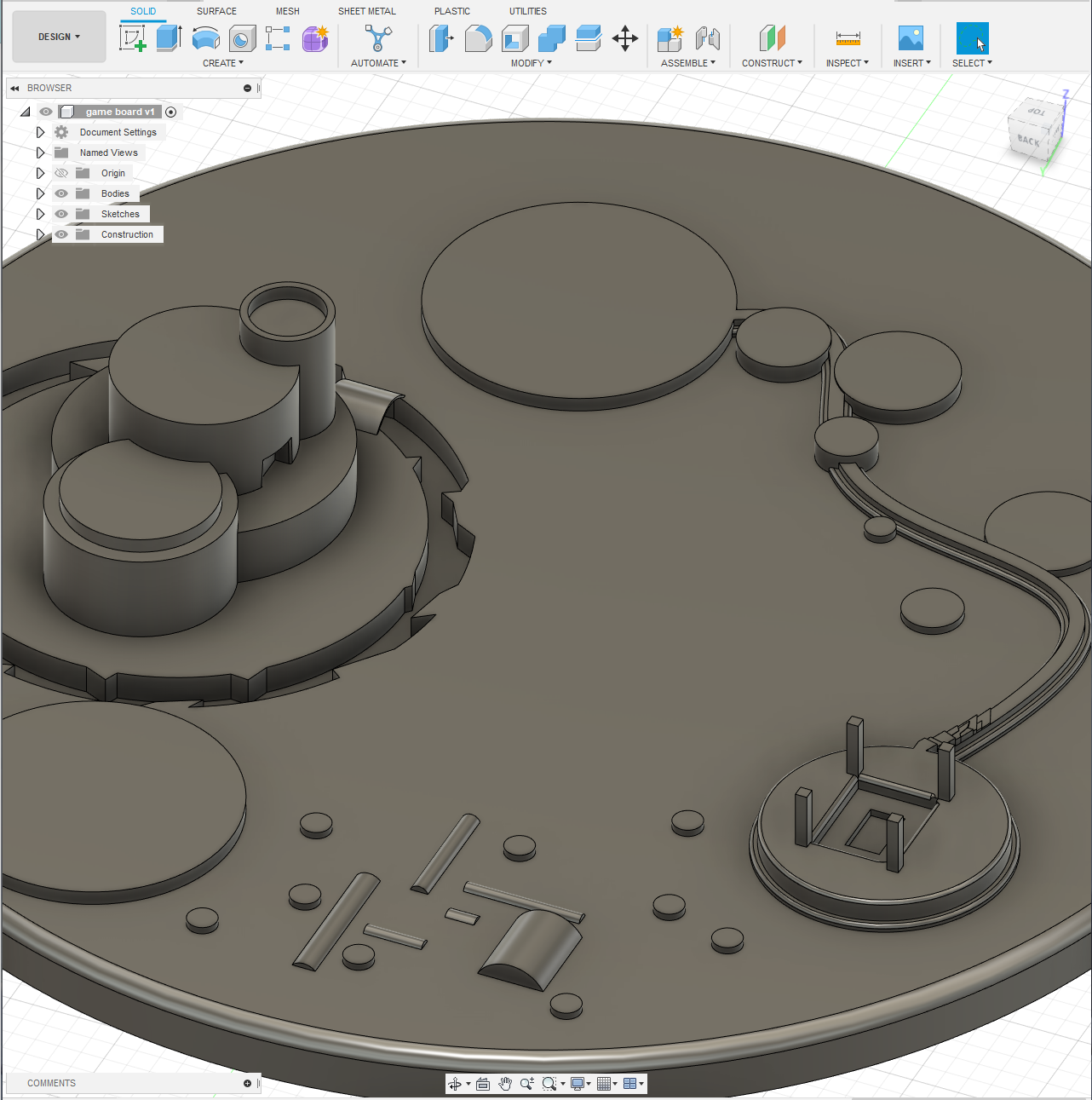Expand the Named Views tree item
The height and width of the screenshot is (1100, 1092).
40,153
